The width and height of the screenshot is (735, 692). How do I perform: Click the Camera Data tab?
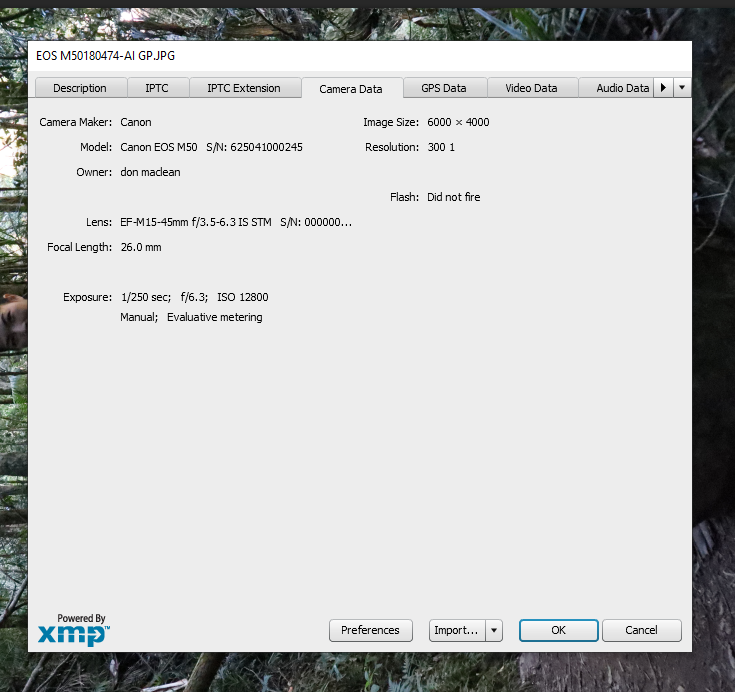click(351, 89)
